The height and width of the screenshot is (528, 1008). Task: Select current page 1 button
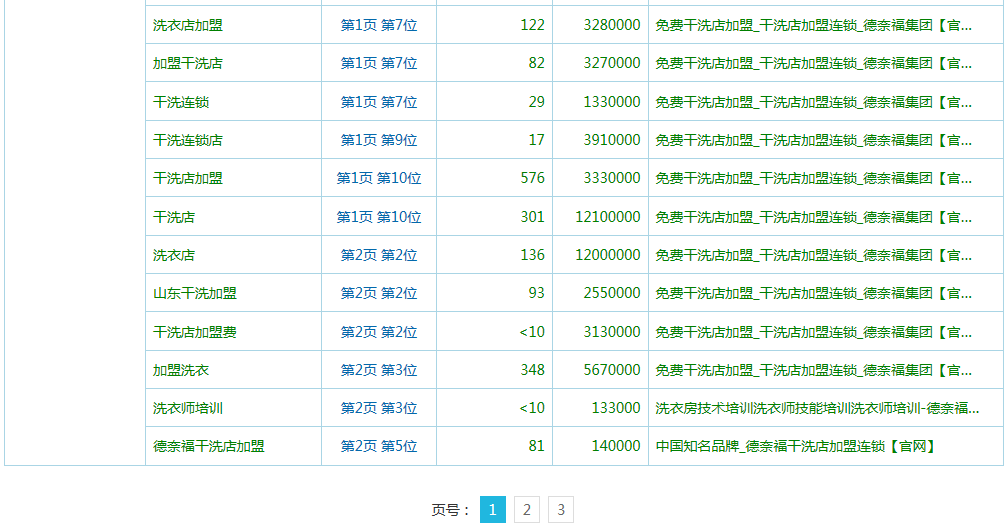coord(493,510)
